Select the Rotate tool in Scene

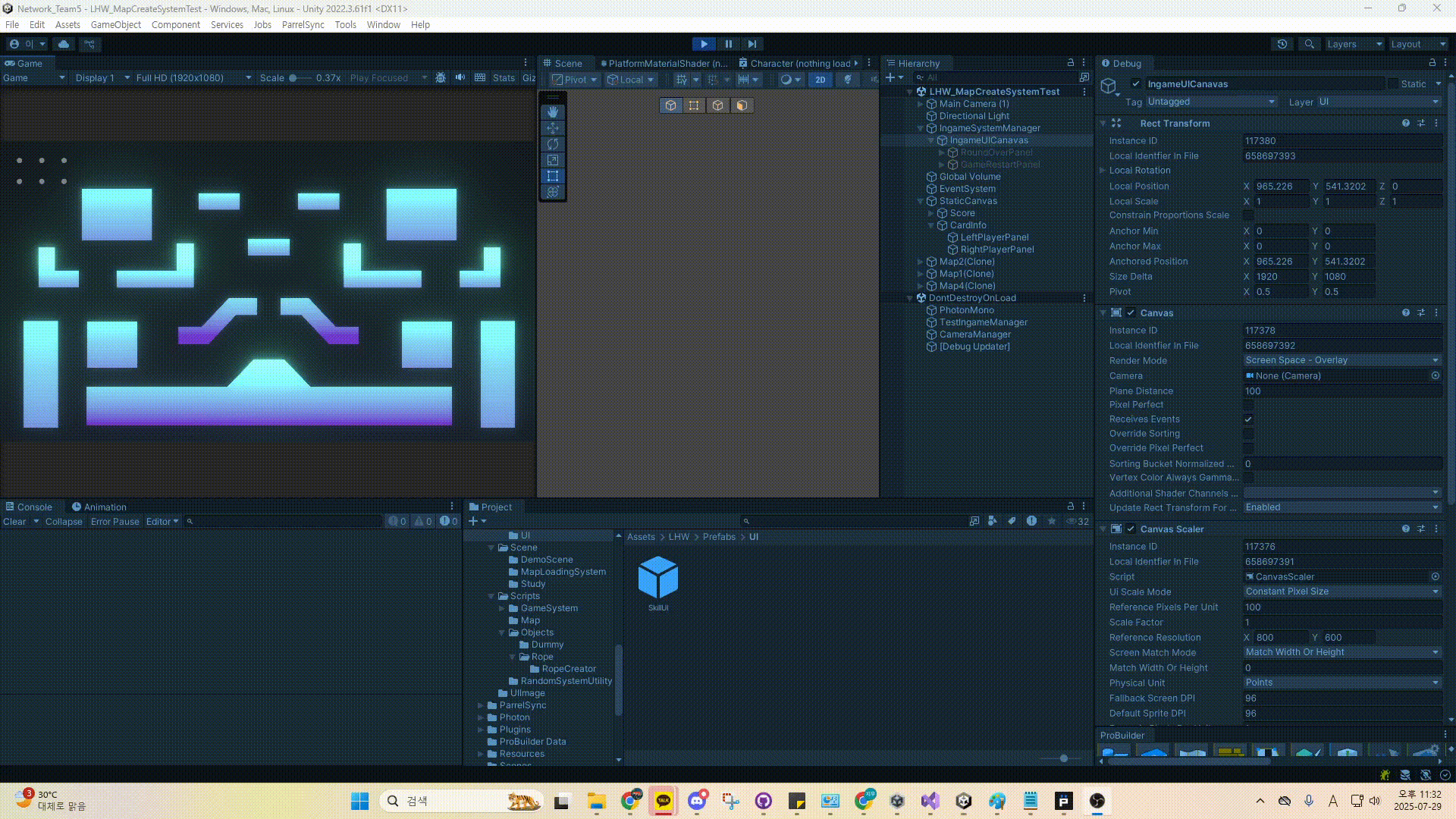(552, 144)
